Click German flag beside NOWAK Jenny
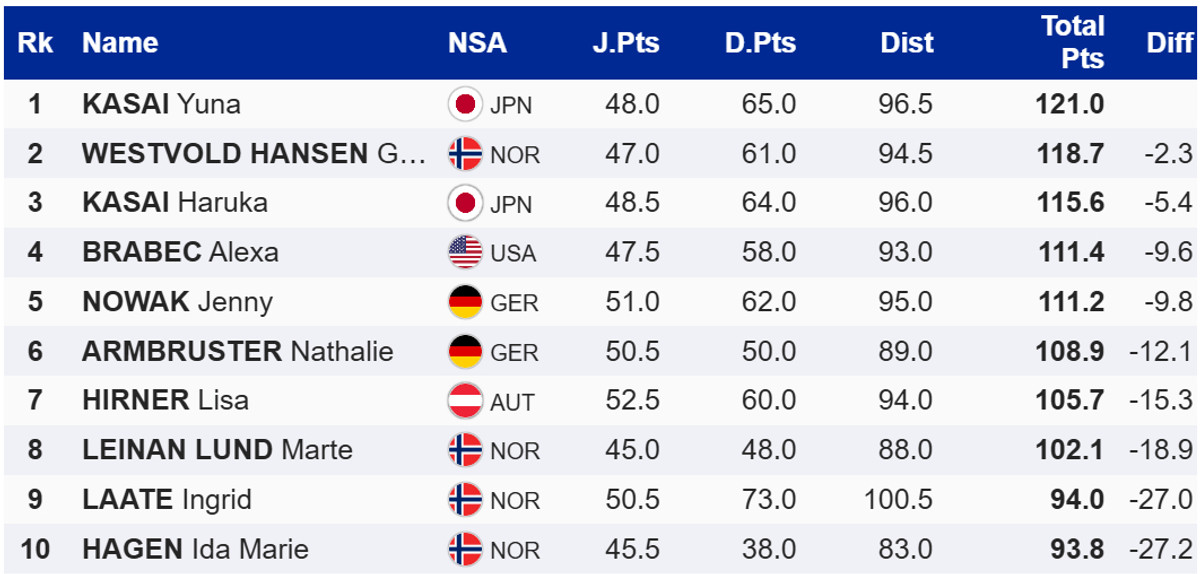The width and height of the screenshot is (1200, 574). 465,302
